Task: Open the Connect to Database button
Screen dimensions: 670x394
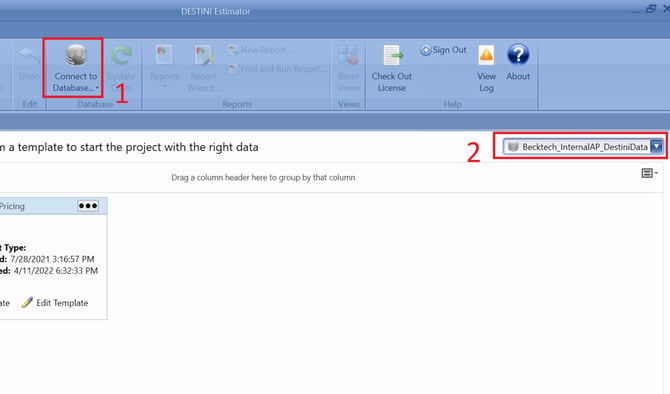Action: coord(76,68)
